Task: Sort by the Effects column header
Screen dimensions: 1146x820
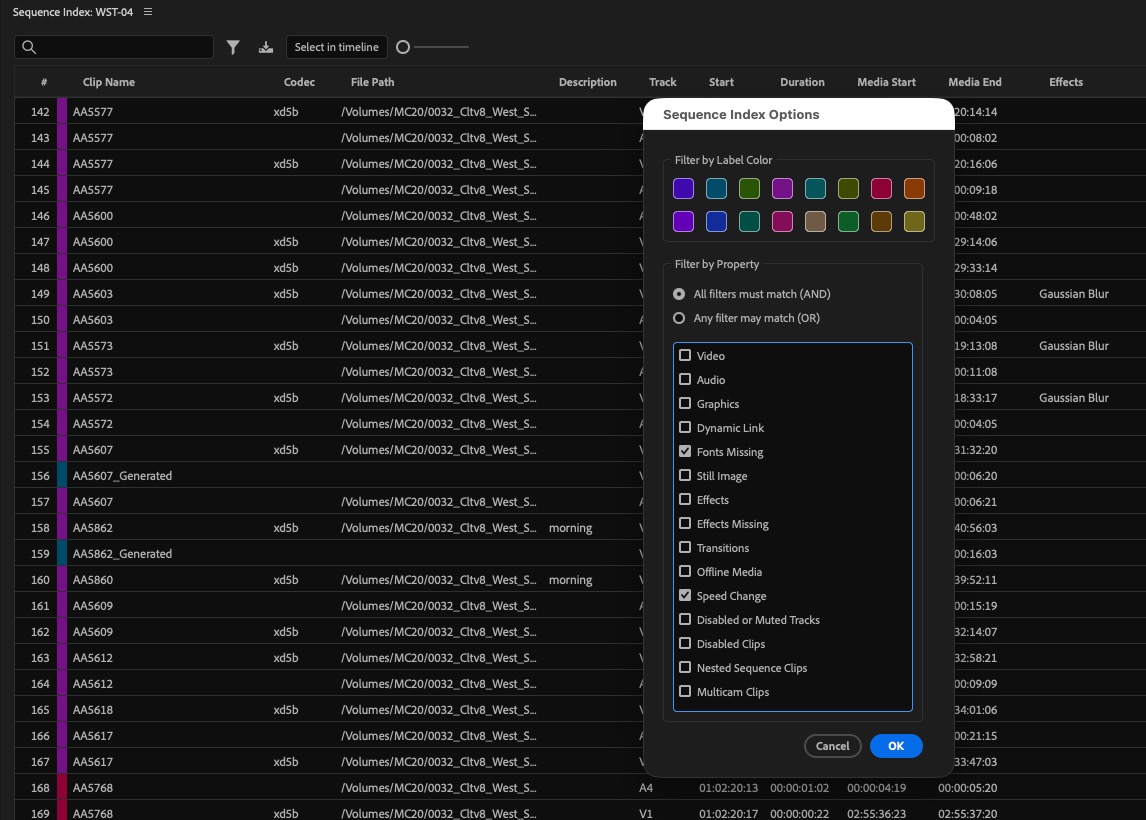Action: click(x=1066, y=82)
